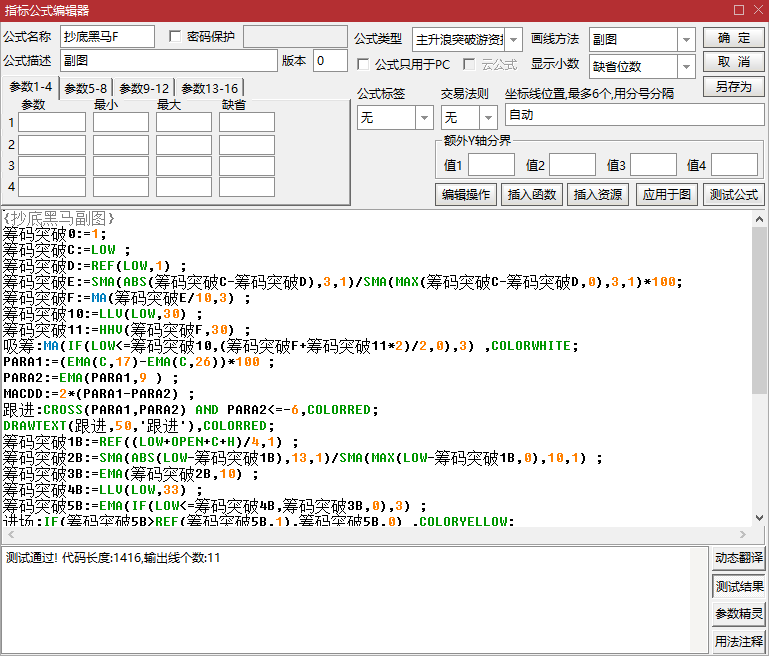769x656 pixels.
Task: Toggle the 云公式 checkbox
Action: [471, 64]
